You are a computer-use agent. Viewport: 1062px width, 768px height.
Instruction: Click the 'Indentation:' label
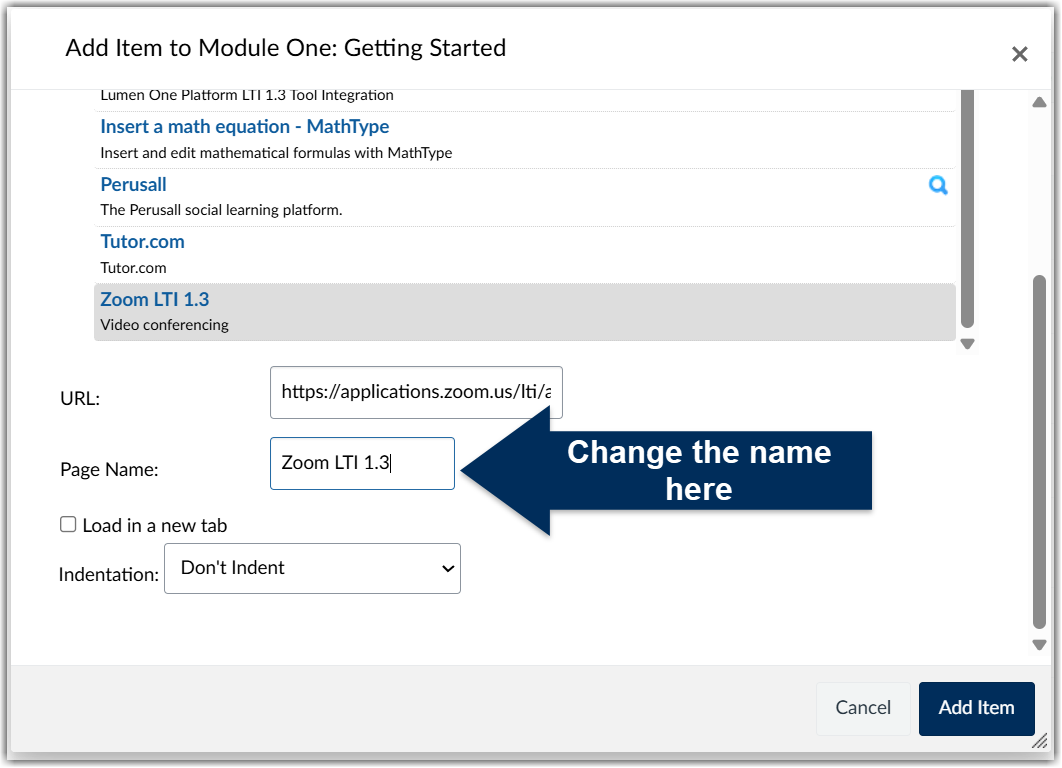click(108, 574)
